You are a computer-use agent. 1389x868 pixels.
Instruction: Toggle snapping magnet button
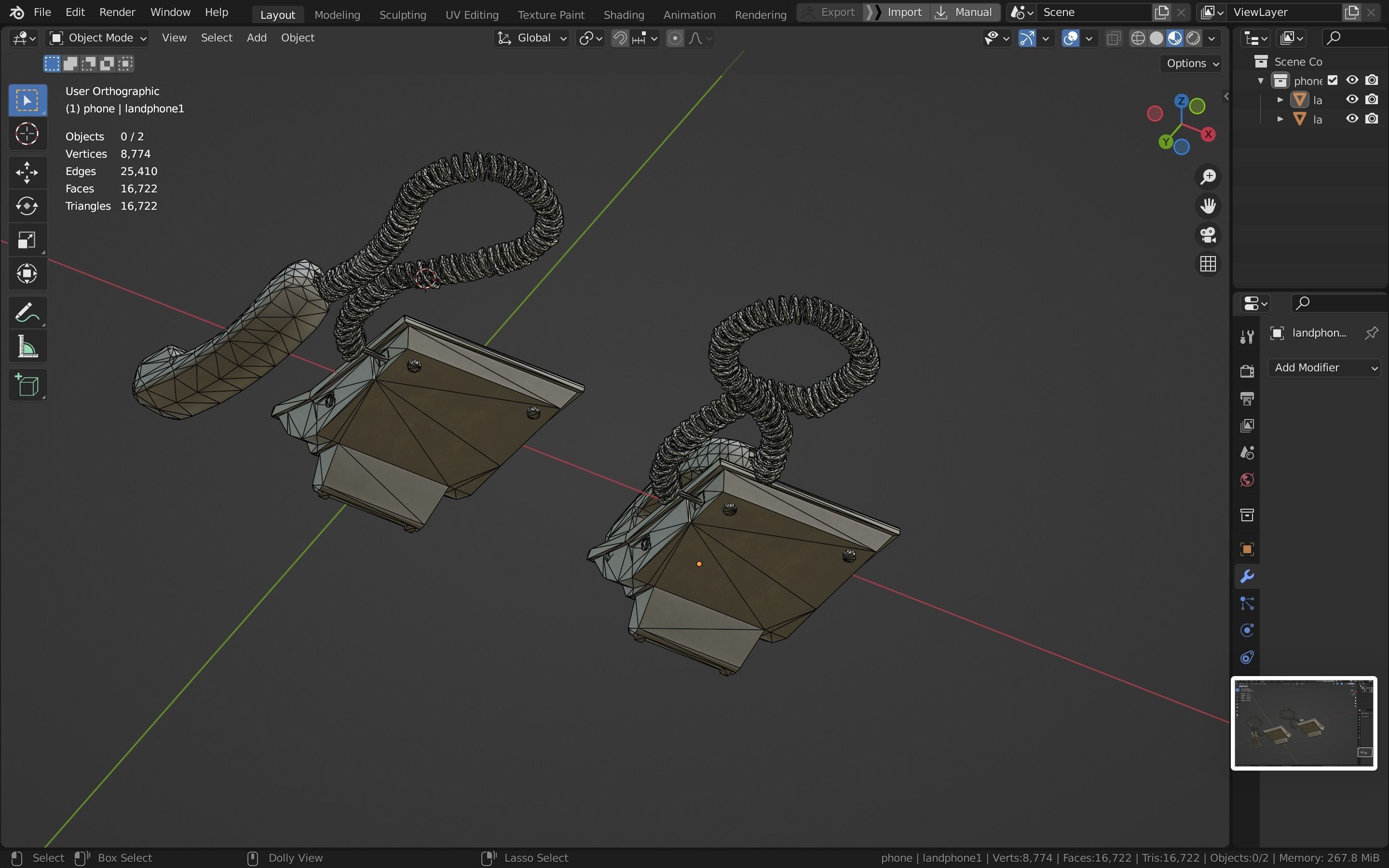point(620,39)
